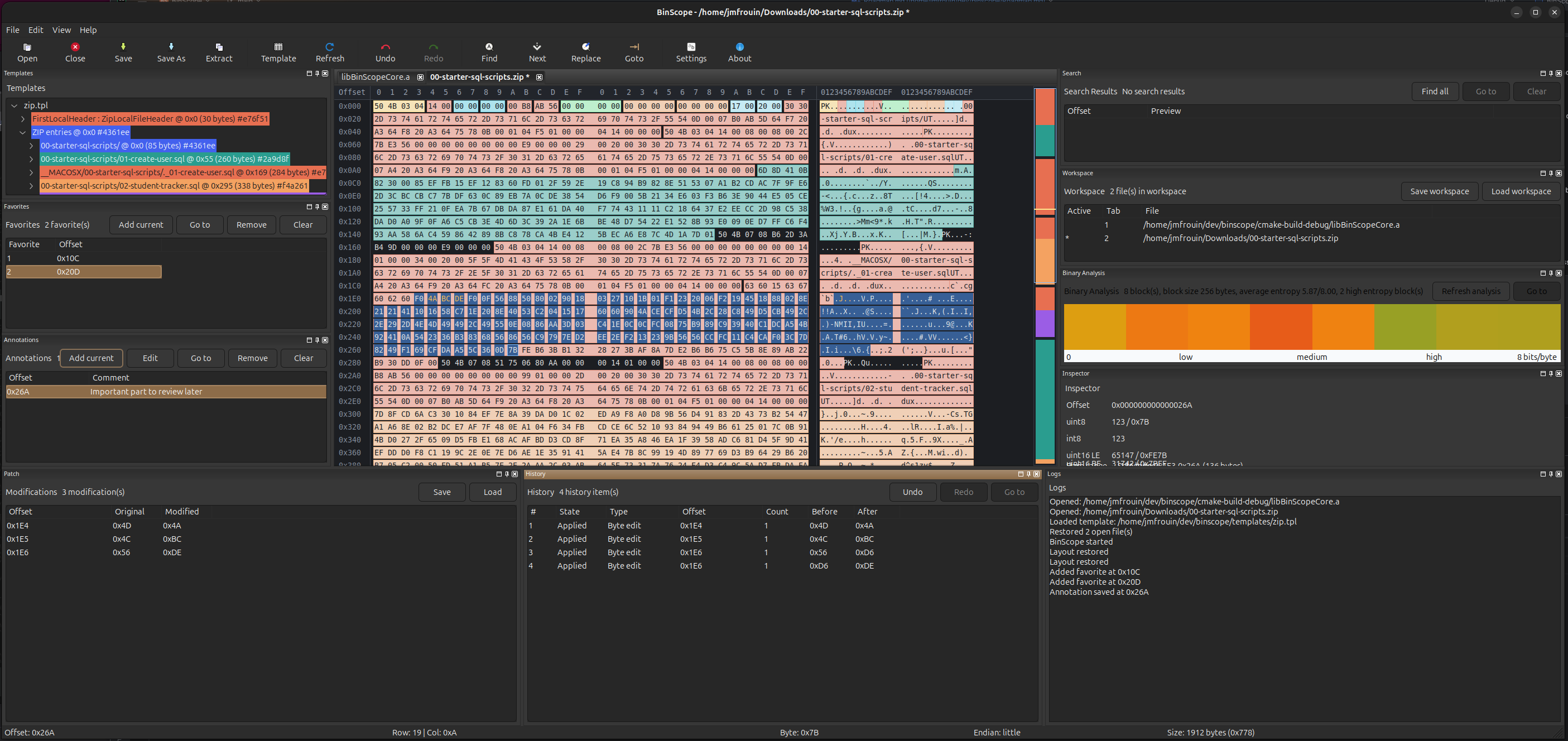
Task: Collapse the ZIP entries tree node
Action: pyautogui.click(x=22, y=132)
